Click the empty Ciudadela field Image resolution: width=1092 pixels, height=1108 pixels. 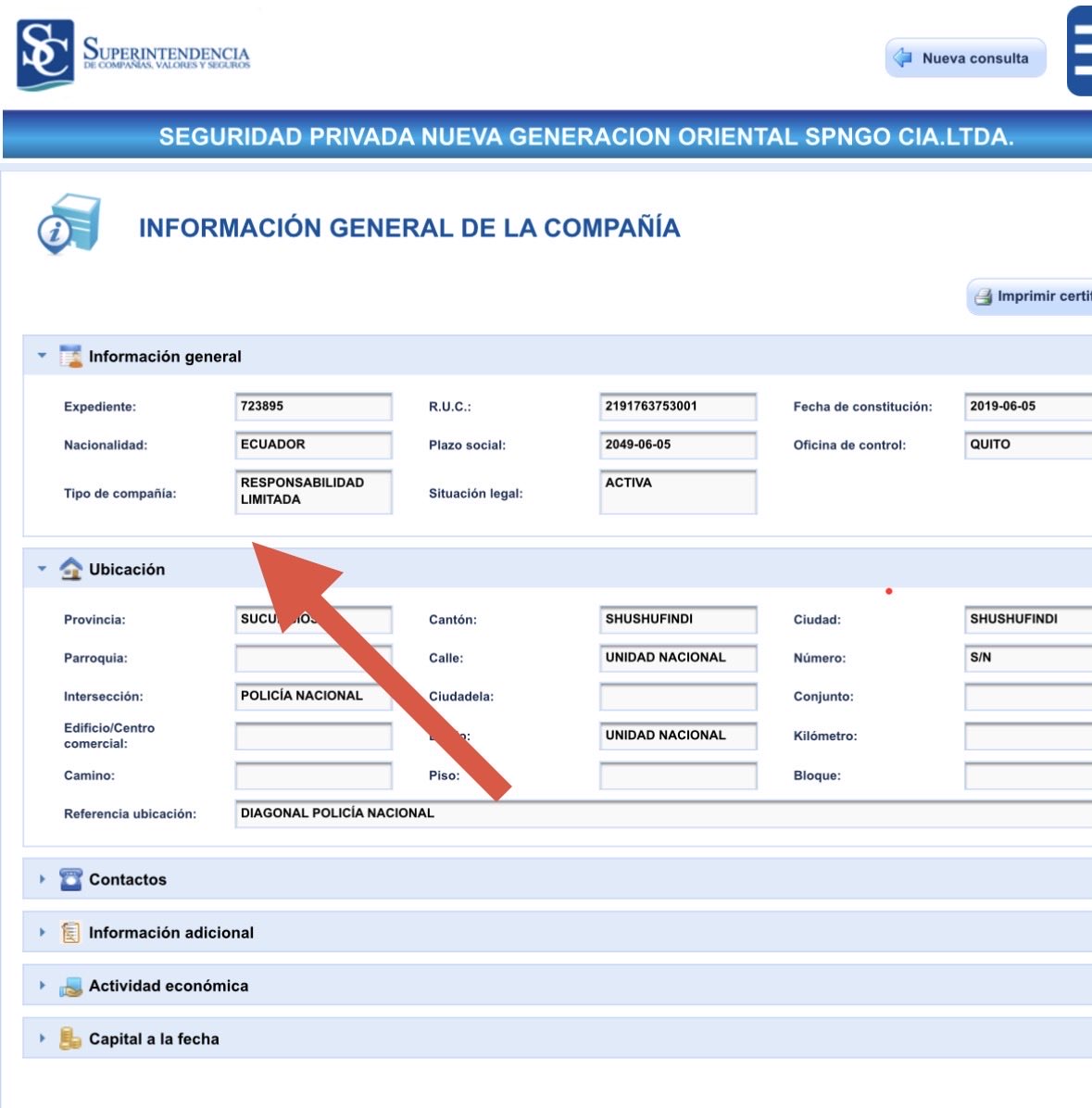pyautogui.click(x=678, y=696)
